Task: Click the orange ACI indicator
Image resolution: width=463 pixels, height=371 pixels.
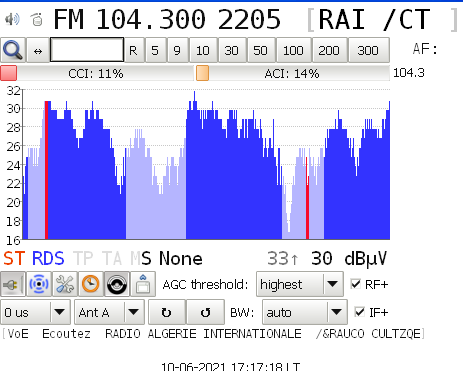Action: [202, 73]
